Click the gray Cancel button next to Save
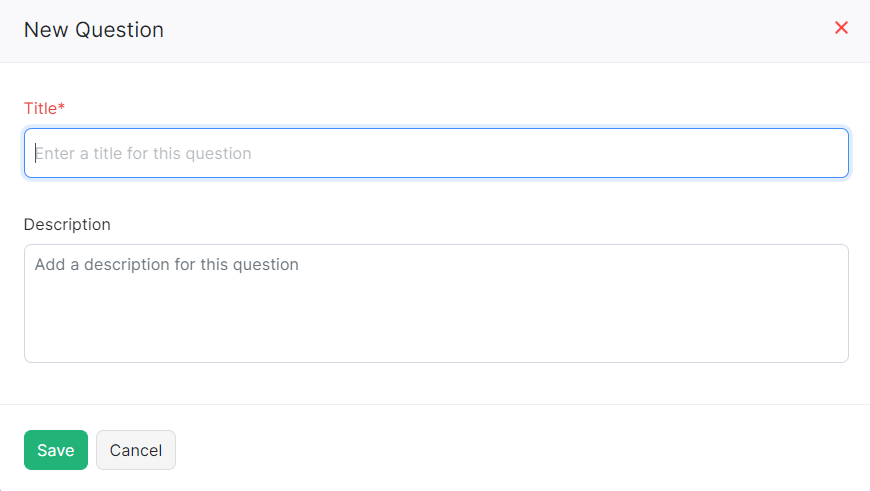The height and width of the screenshot is (491, 870). 136,450
